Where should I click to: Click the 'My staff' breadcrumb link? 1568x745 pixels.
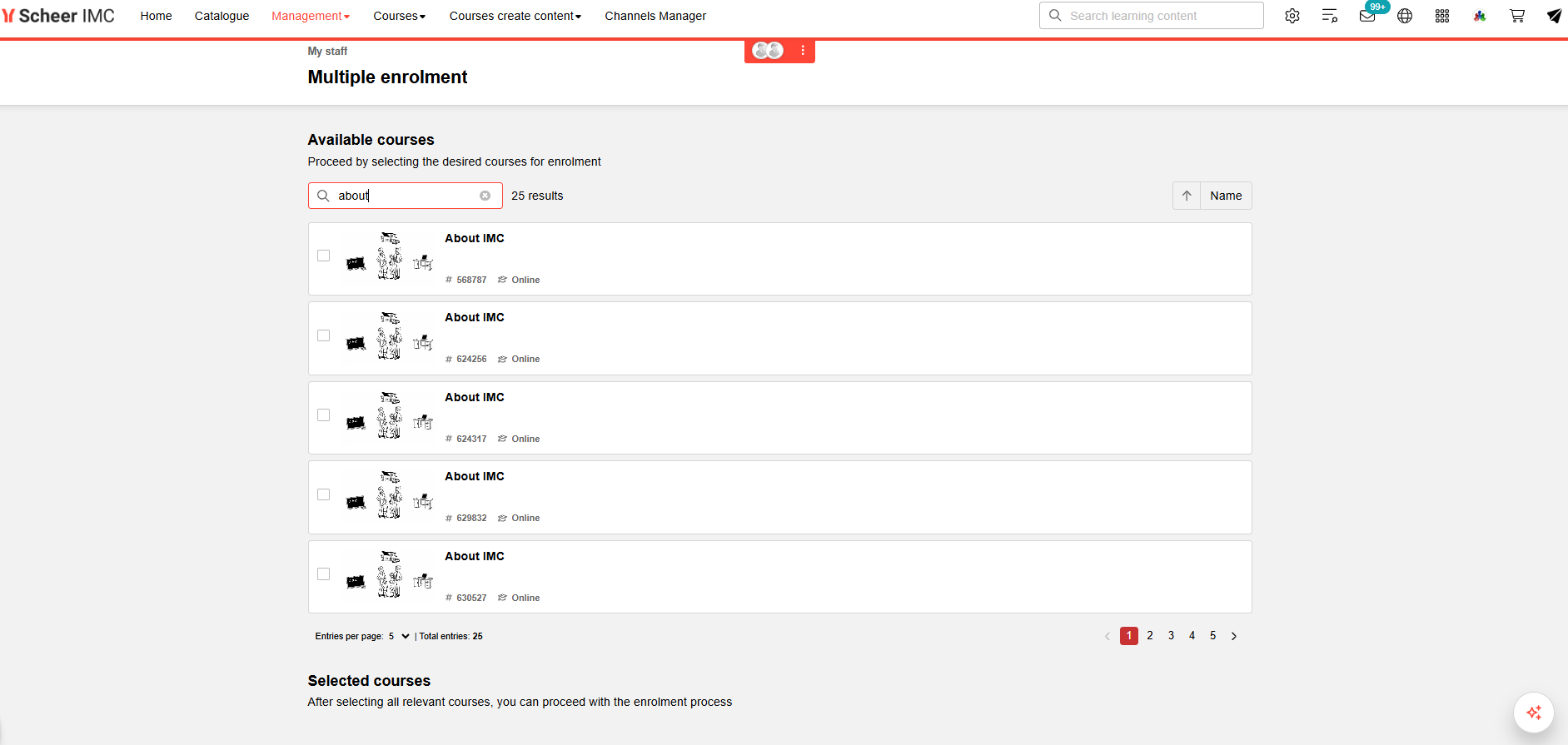coord(327,51)
